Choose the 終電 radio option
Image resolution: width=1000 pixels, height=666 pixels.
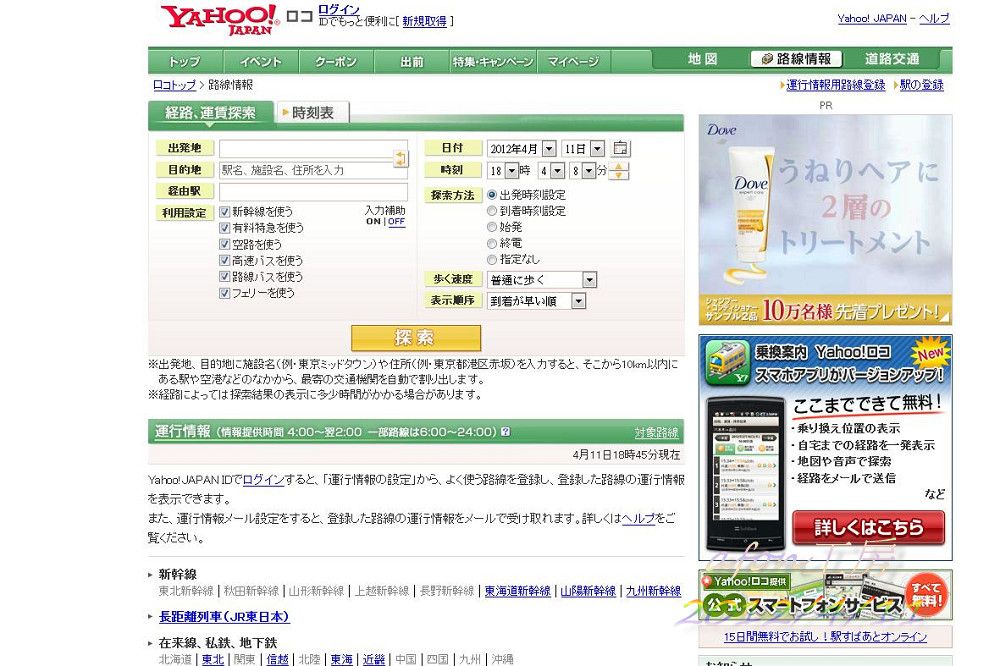point(492,243)
